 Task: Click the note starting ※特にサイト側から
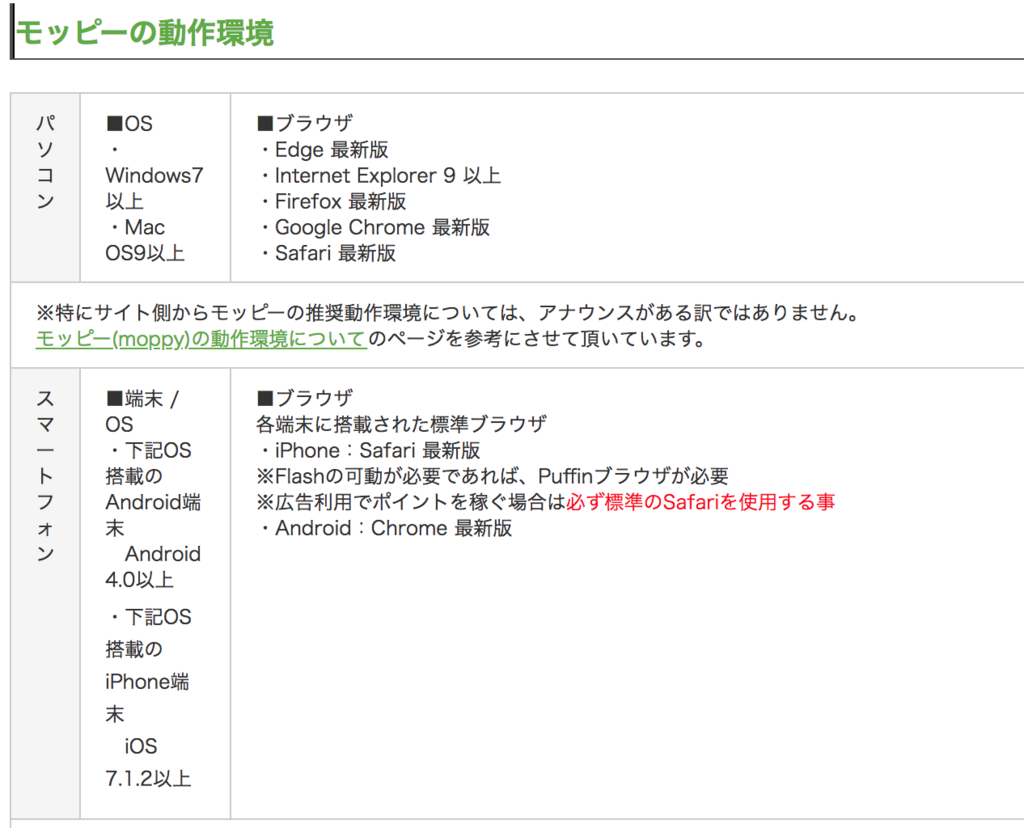click(448, 313)
